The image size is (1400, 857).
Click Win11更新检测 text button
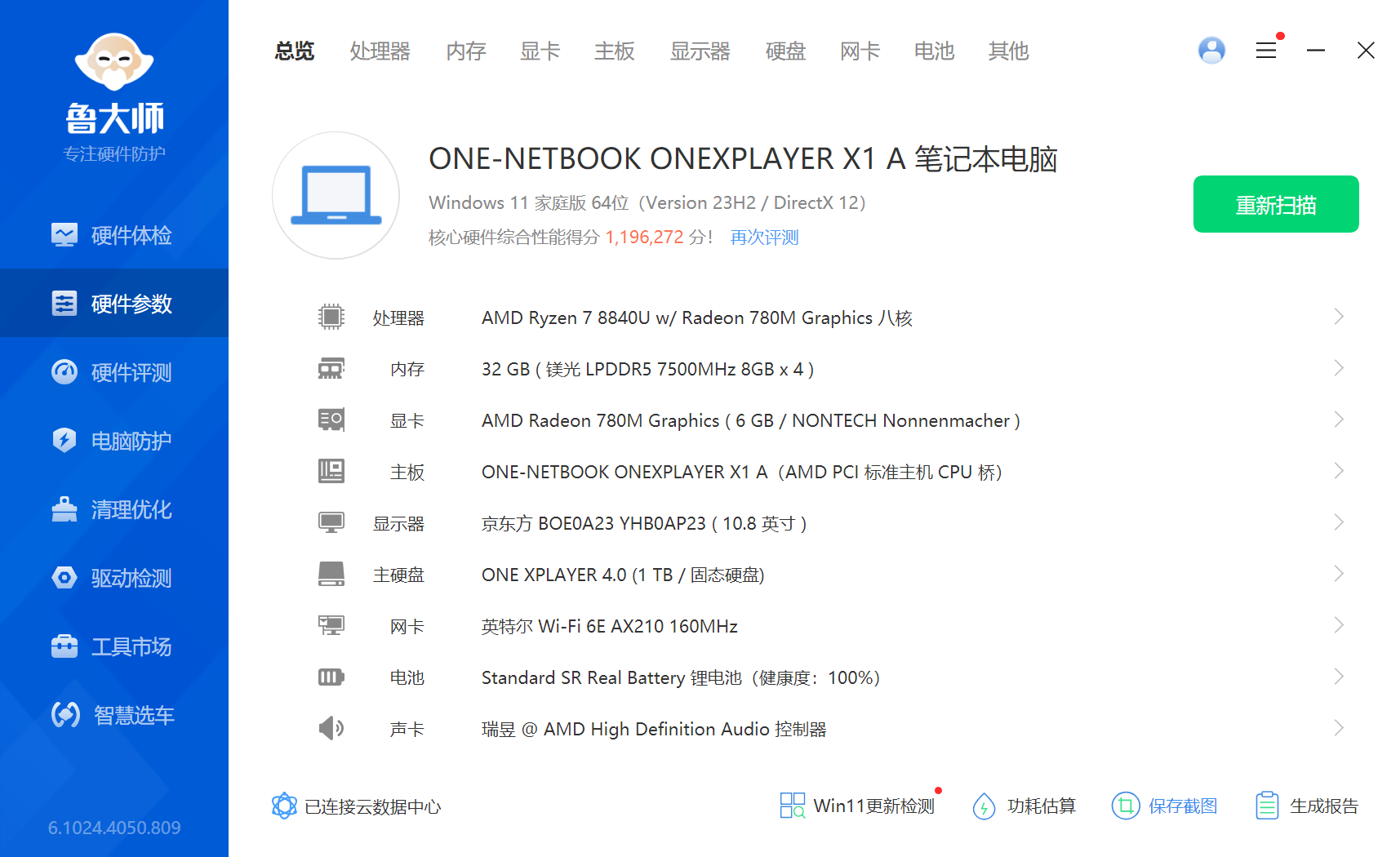[874, 806]
